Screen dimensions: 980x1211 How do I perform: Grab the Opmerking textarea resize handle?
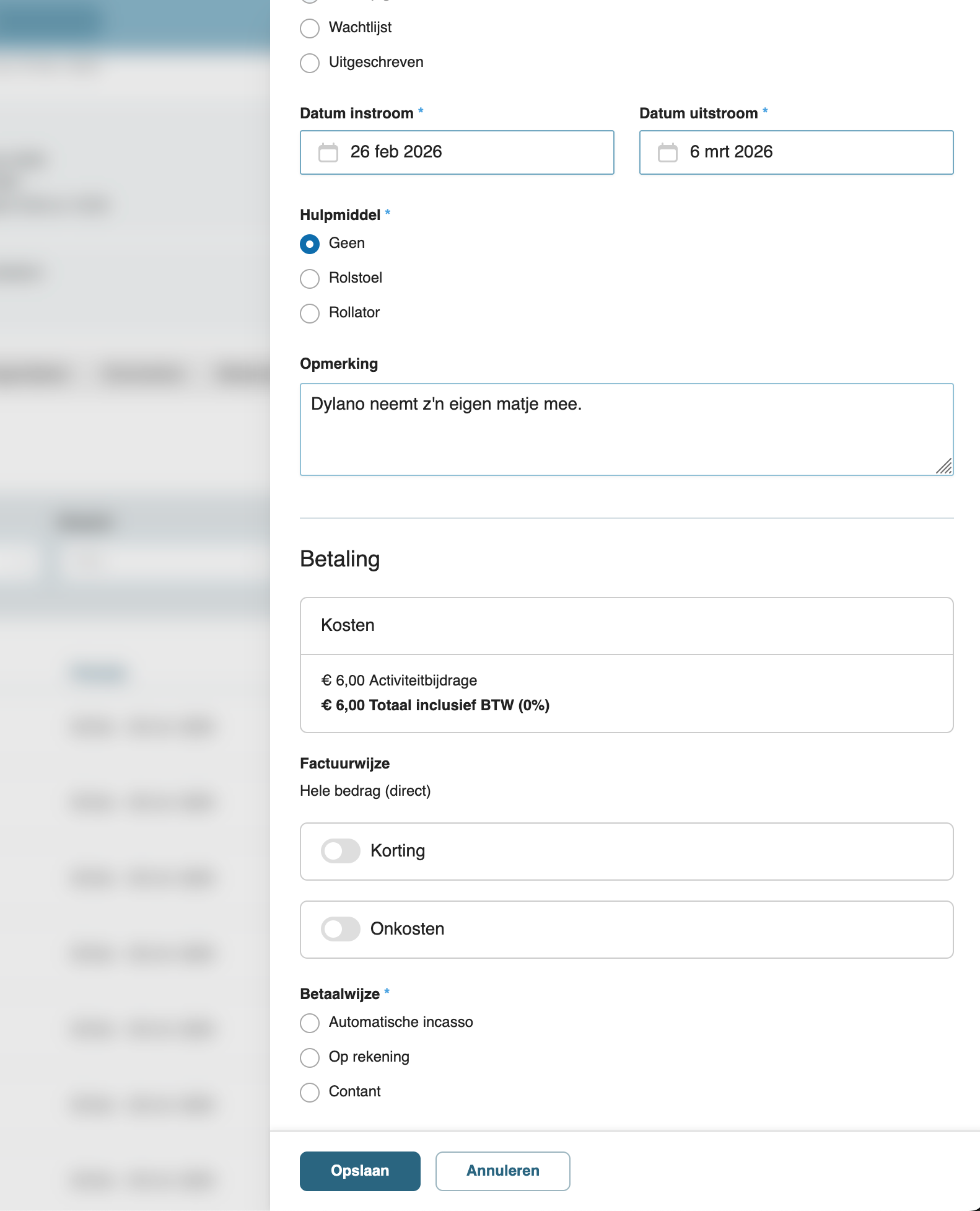(x=944, y=467)
